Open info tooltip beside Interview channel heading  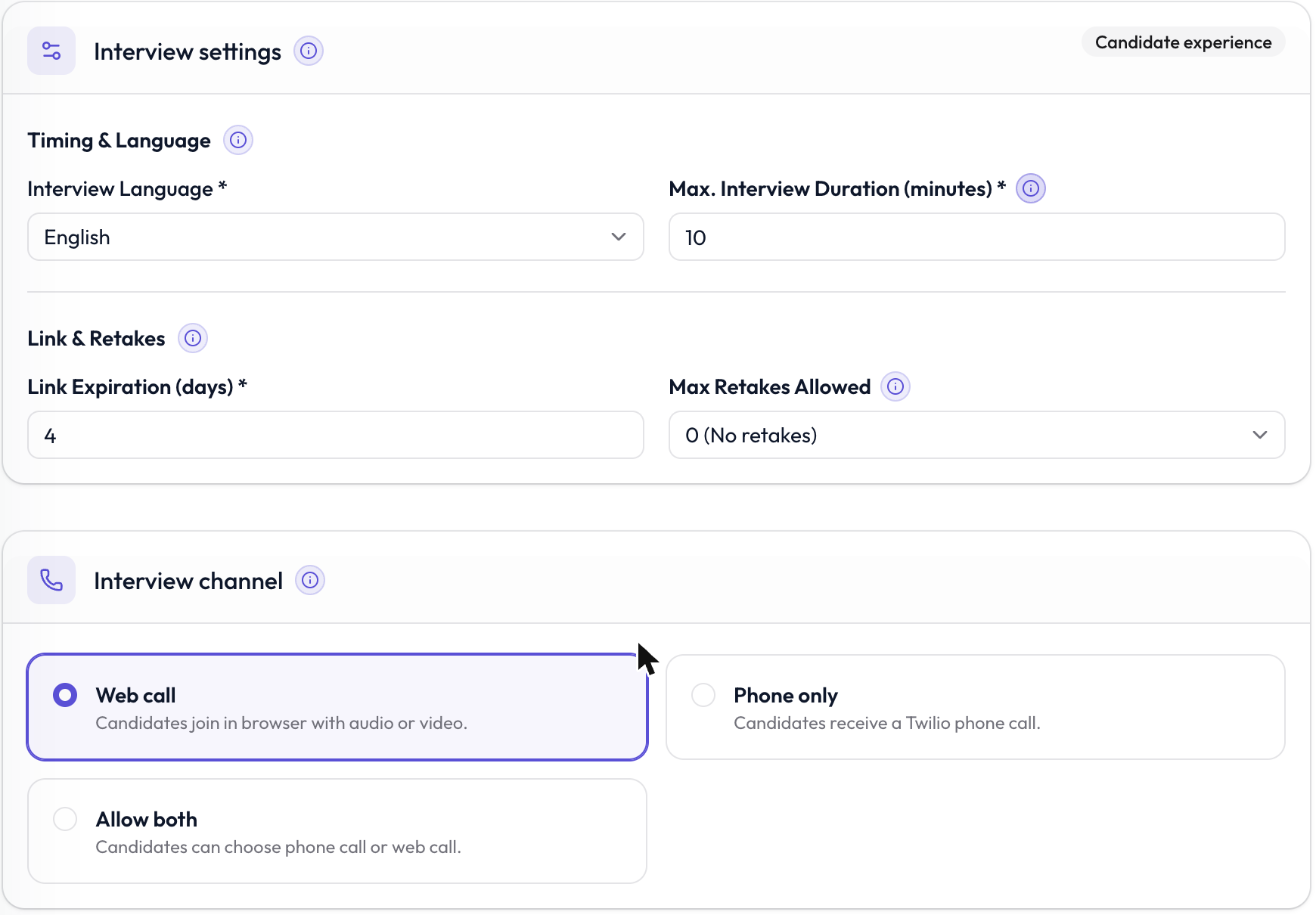311,580
